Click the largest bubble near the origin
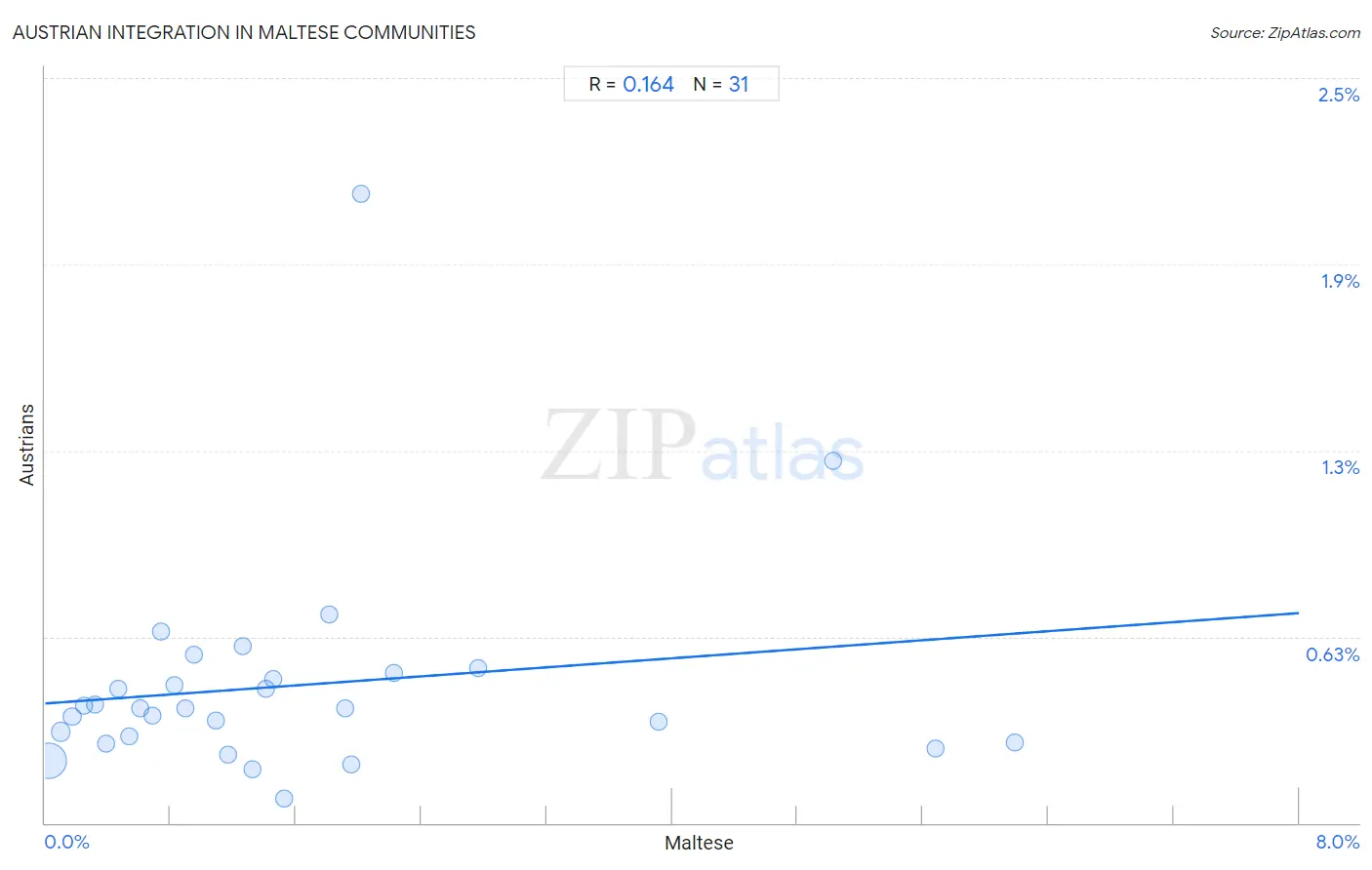This screenshot has width=1372, height=870. click(49, 761)
